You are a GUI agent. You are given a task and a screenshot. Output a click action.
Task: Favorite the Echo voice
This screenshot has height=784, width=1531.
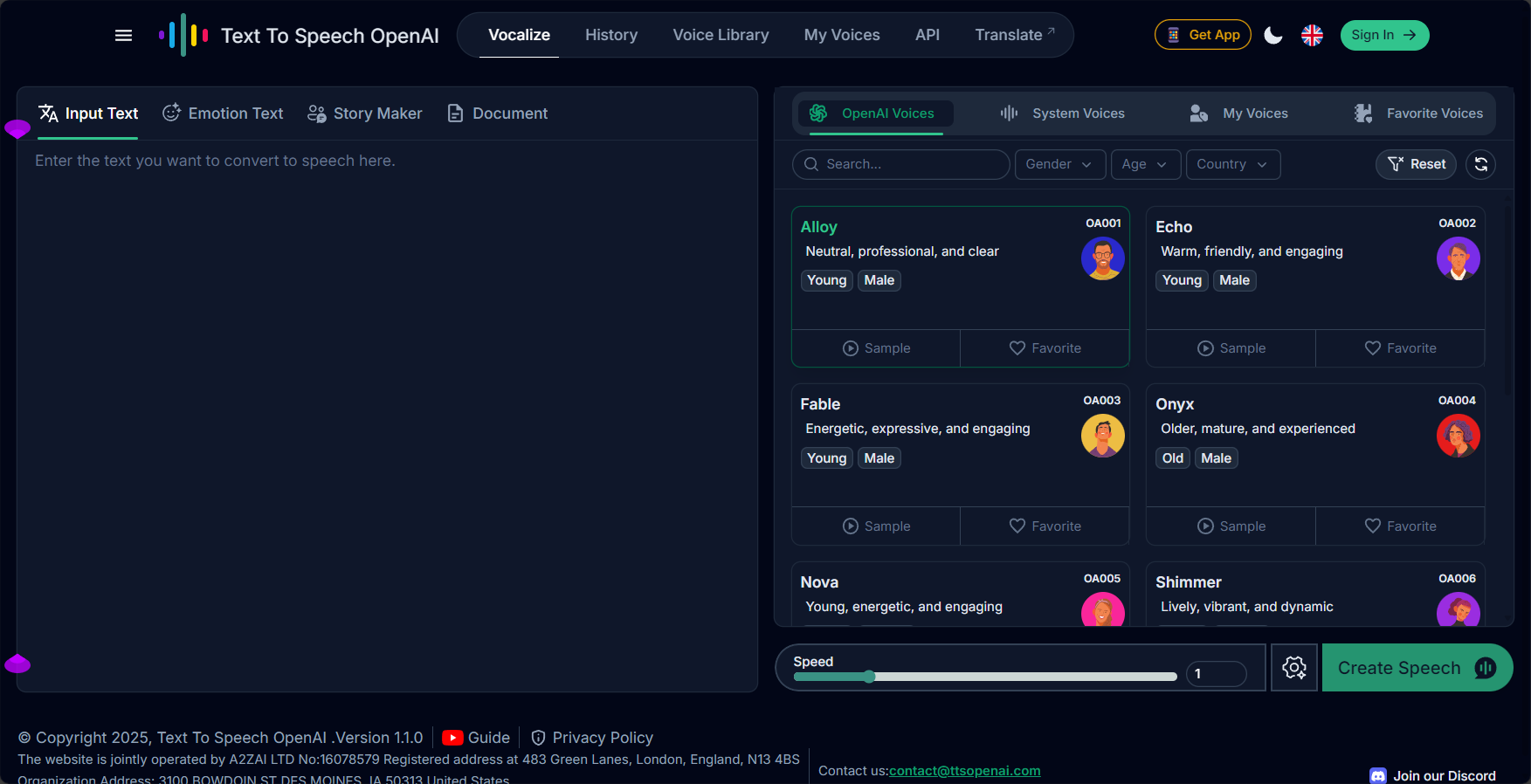pos(1400,348)
